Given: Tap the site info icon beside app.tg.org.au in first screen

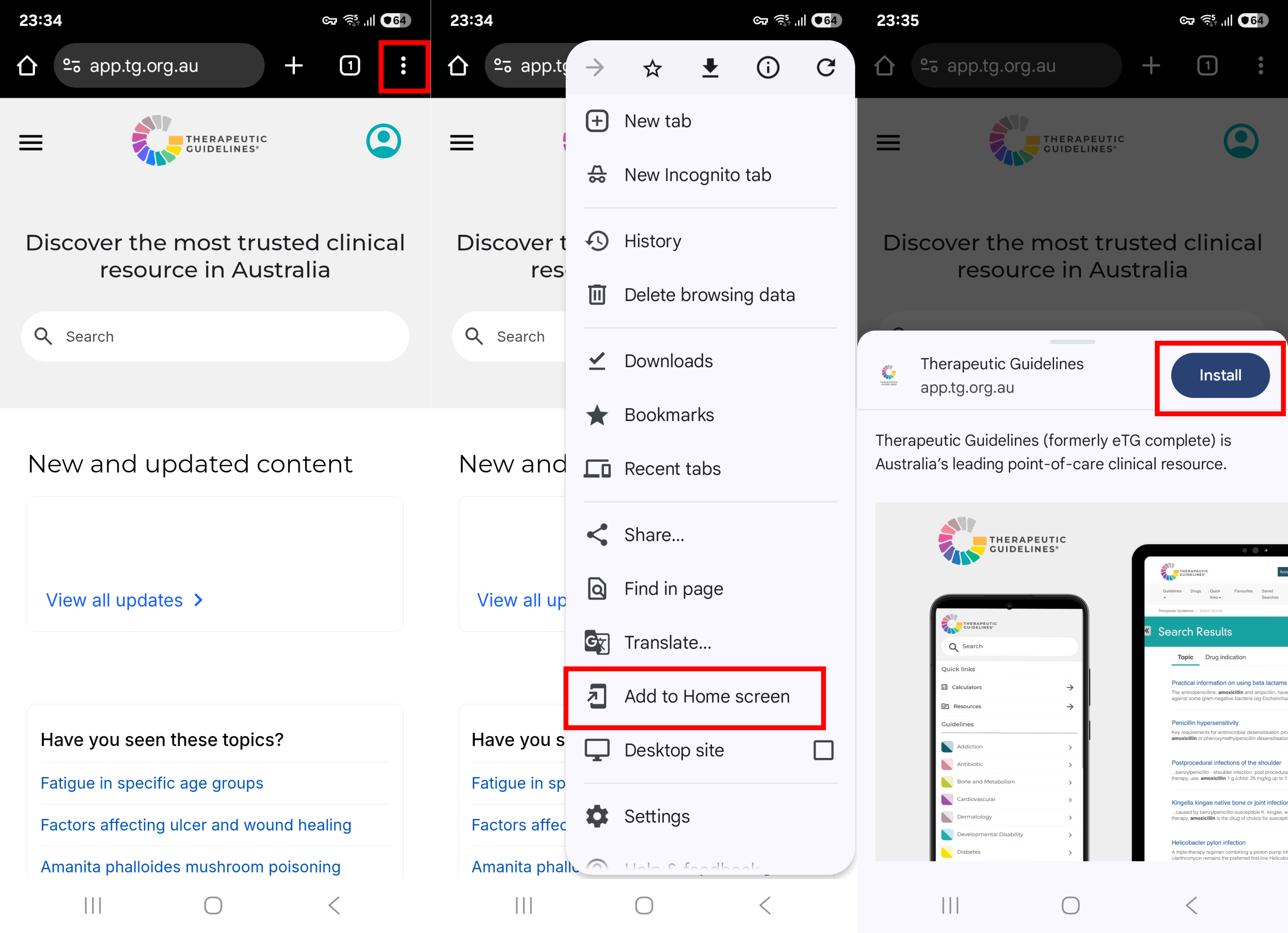Looking at the screenshot, I should click(x=72, y=66).
